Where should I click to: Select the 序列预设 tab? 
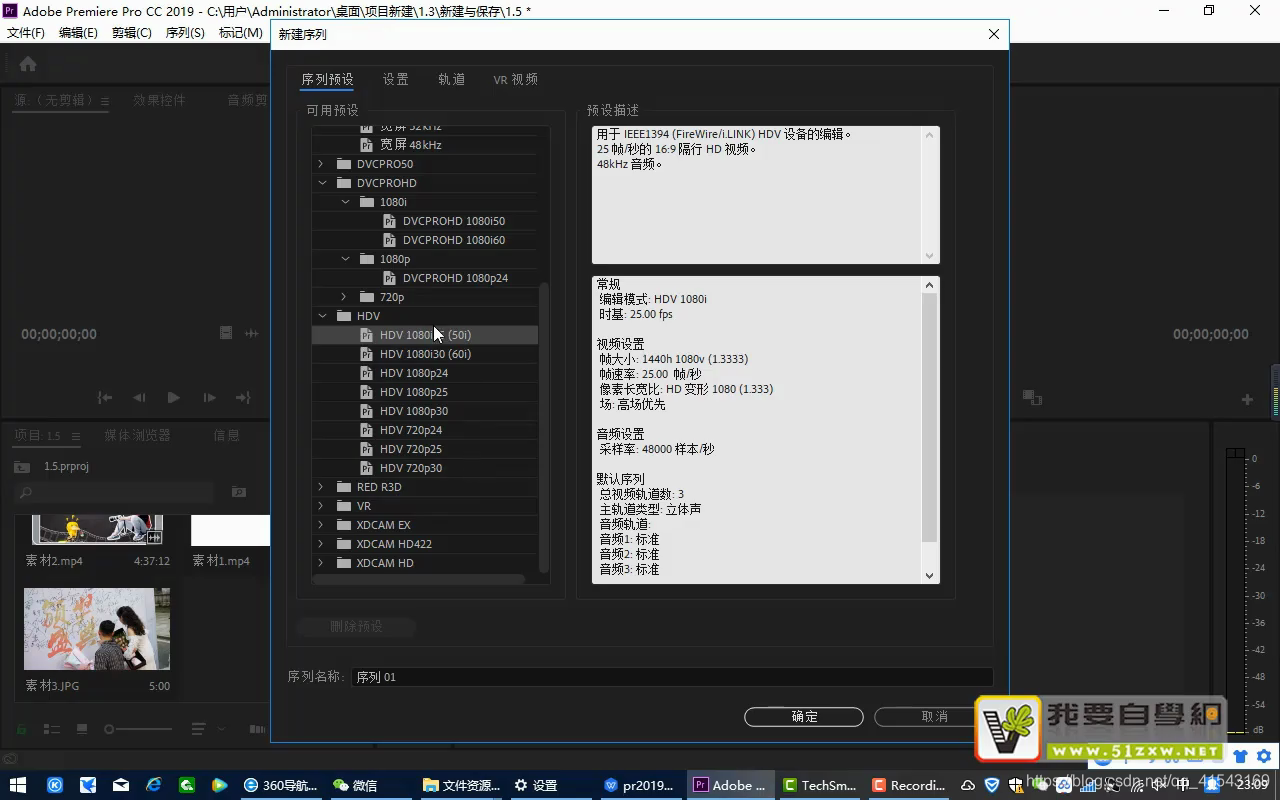tap(327, 79)
